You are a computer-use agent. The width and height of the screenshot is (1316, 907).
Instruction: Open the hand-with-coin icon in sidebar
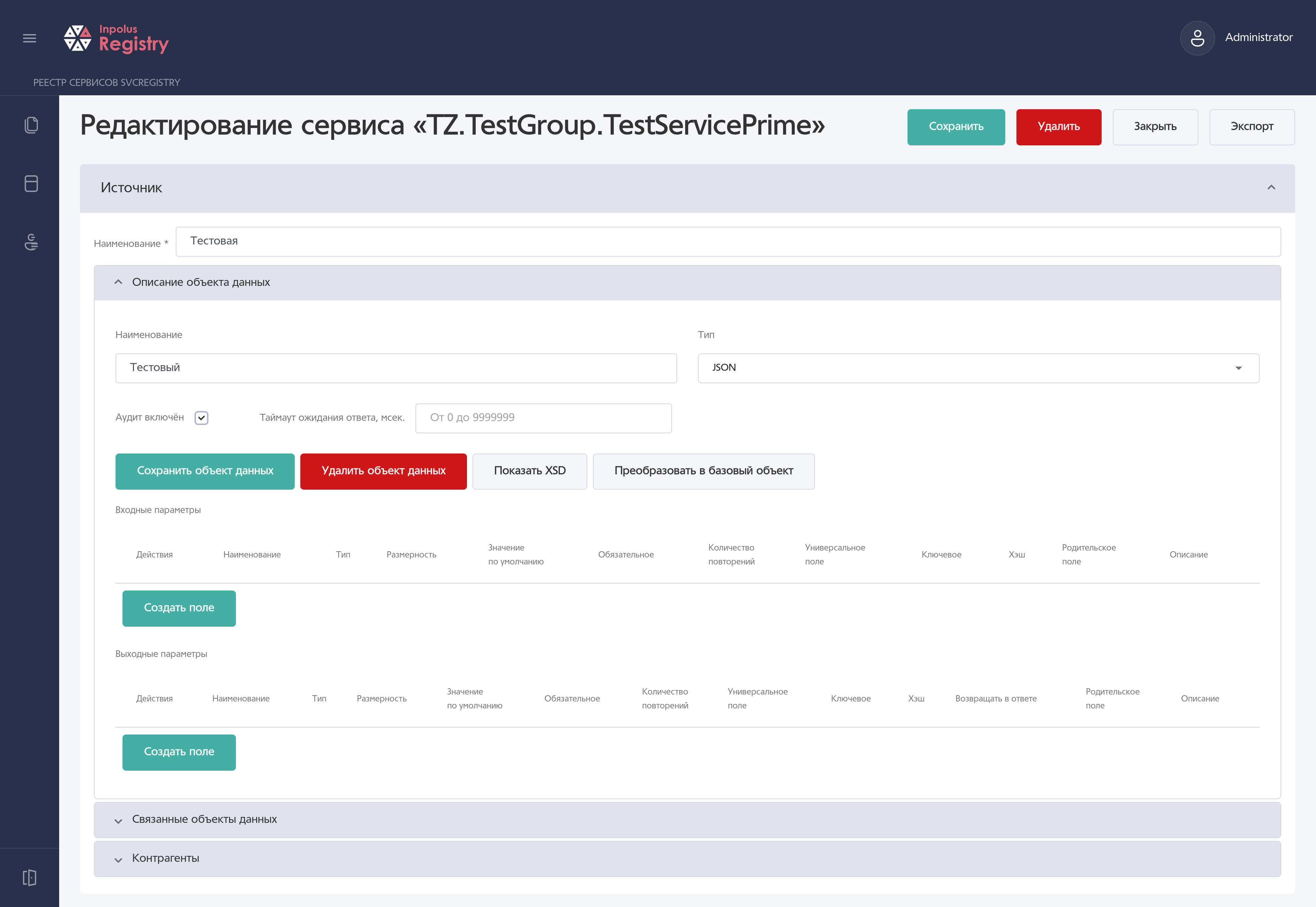tap(31, 242)
